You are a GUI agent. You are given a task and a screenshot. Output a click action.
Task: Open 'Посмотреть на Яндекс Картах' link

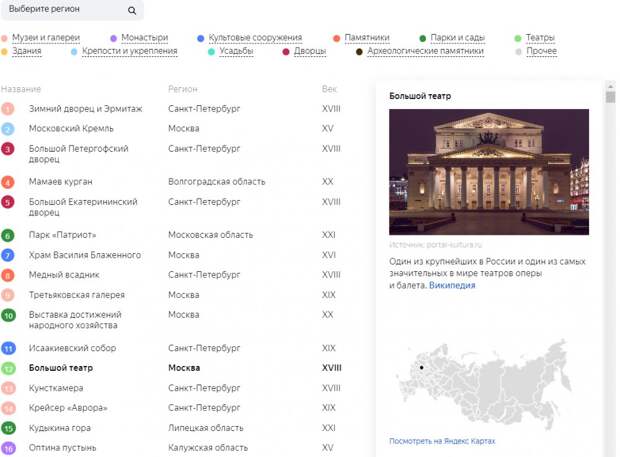[442, 441]
